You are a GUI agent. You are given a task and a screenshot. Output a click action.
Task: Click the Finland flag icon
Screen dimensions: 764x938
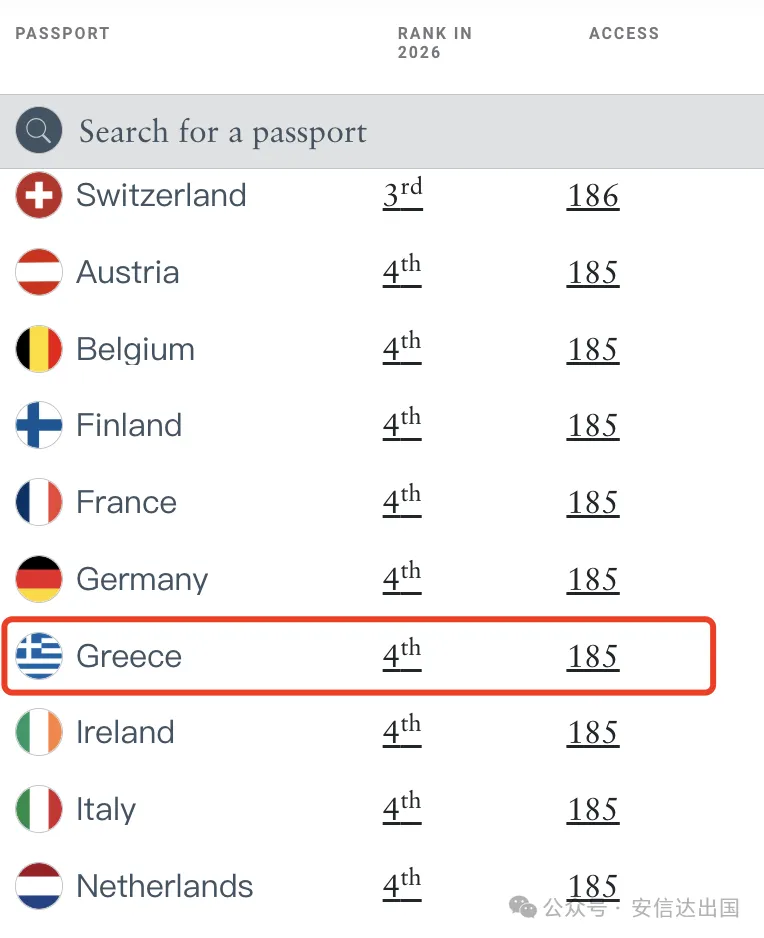39,426
